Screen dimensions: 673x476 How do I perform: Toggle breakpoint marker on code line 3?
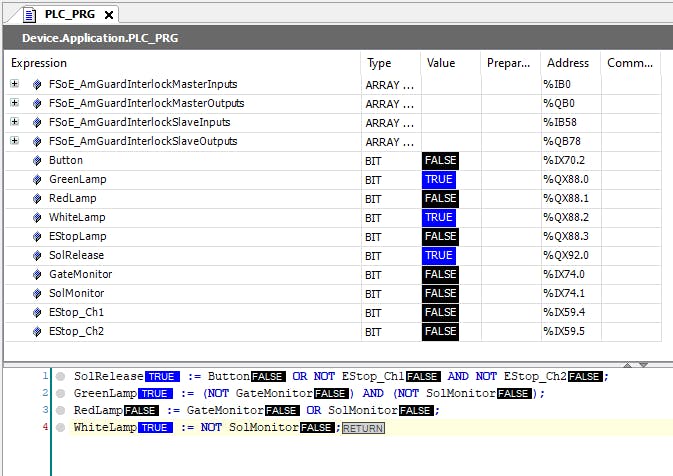tap(61, 410)
